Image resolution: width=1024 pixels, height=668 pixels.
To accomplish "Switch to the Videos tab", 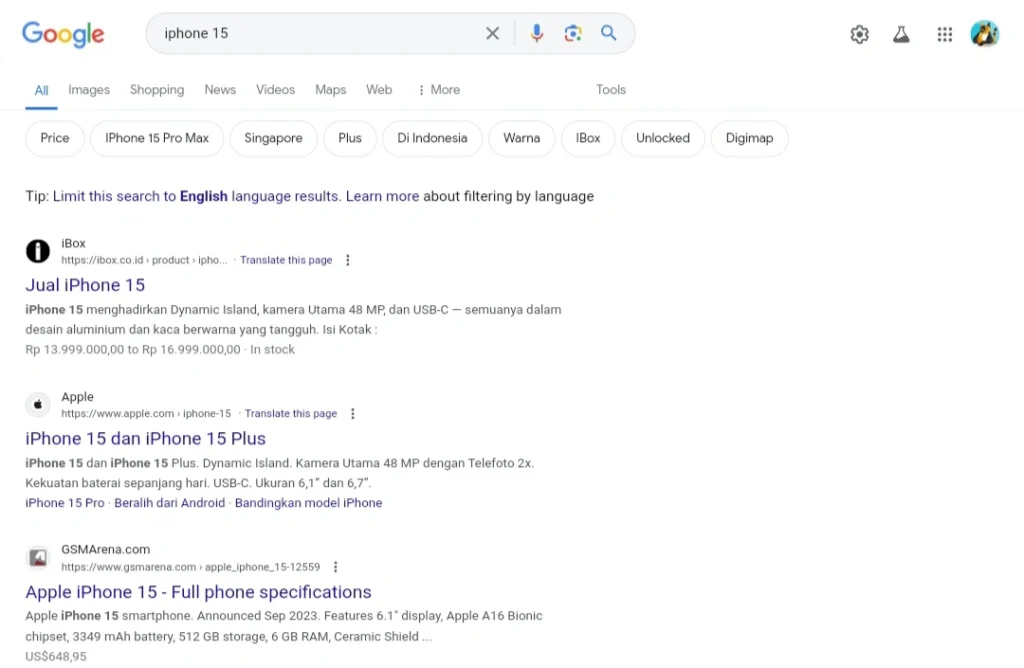I will [275, 89].
